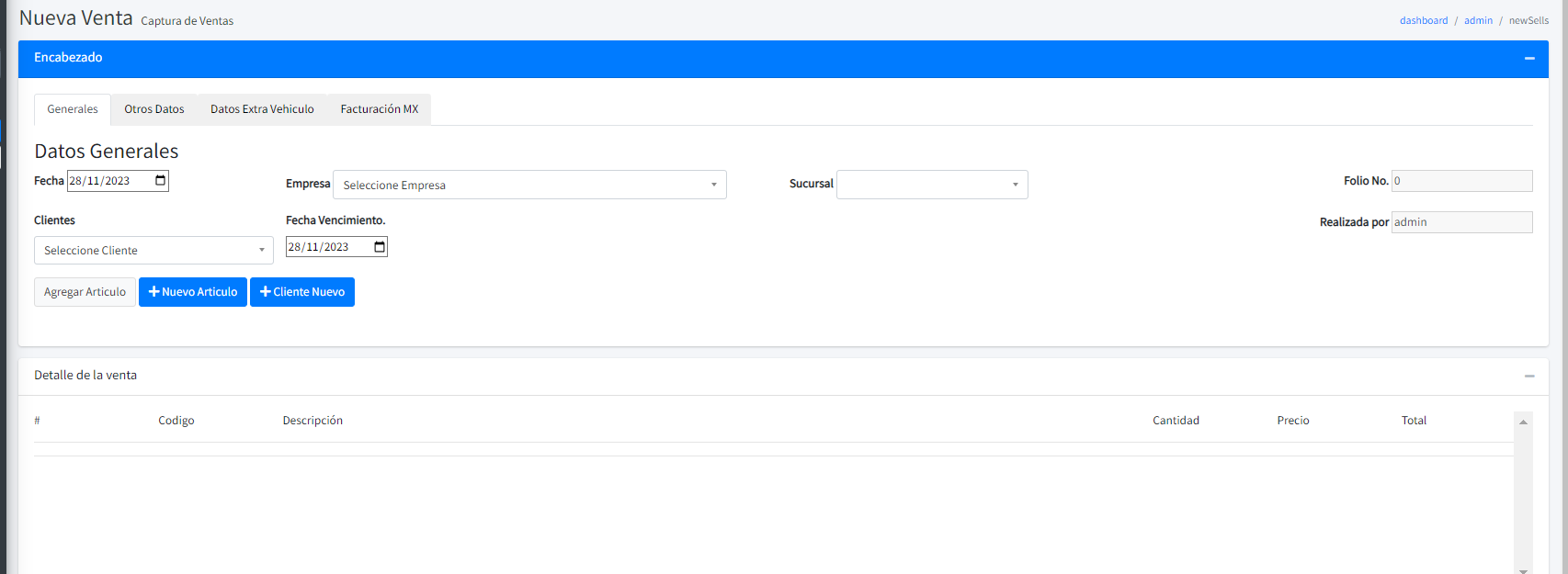Switch to the Otros Datos tab
Viewport: 1568px width, 574px height.
tap(154, 109)
